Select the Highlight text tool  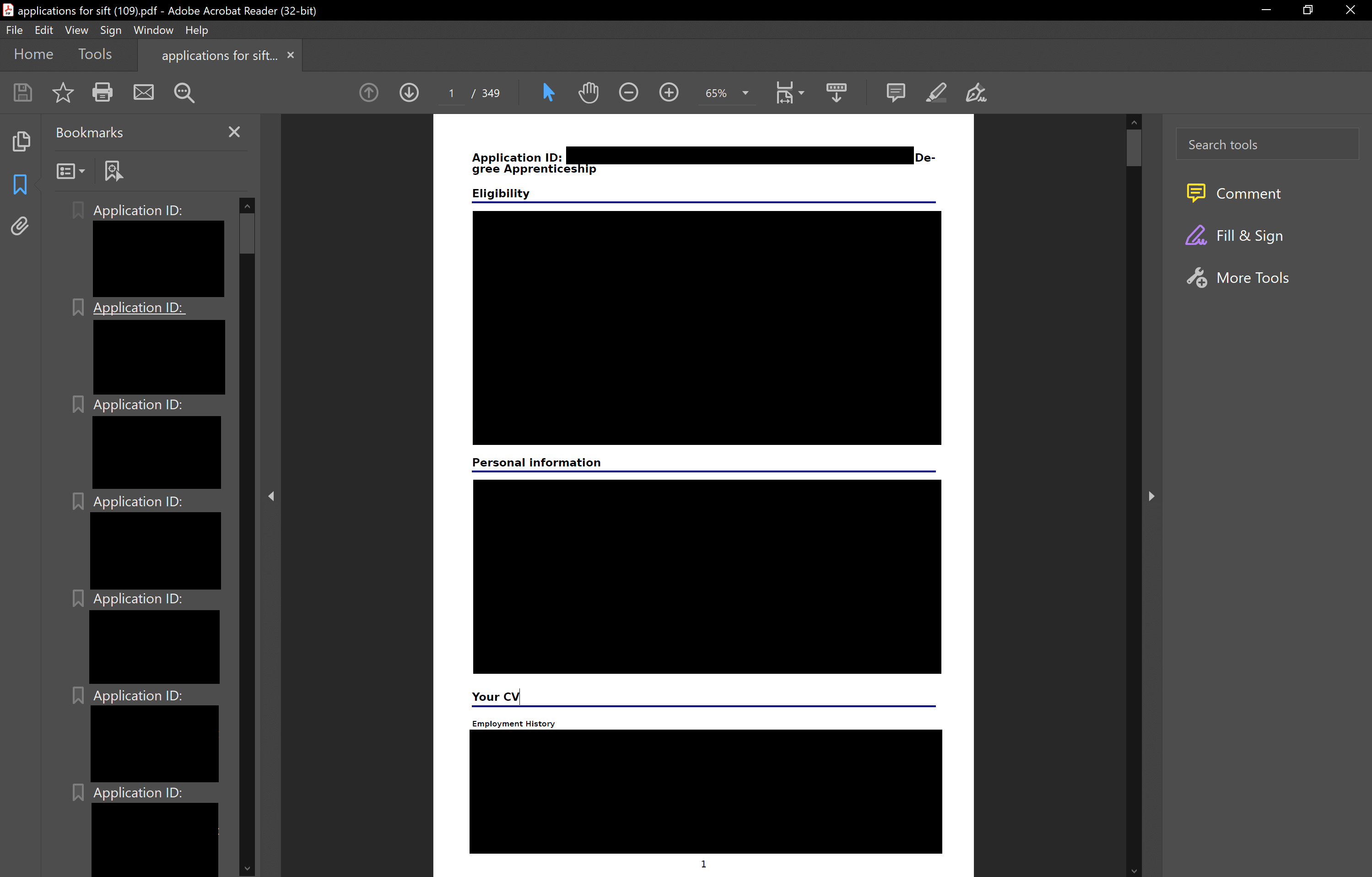tap(936, 92)
